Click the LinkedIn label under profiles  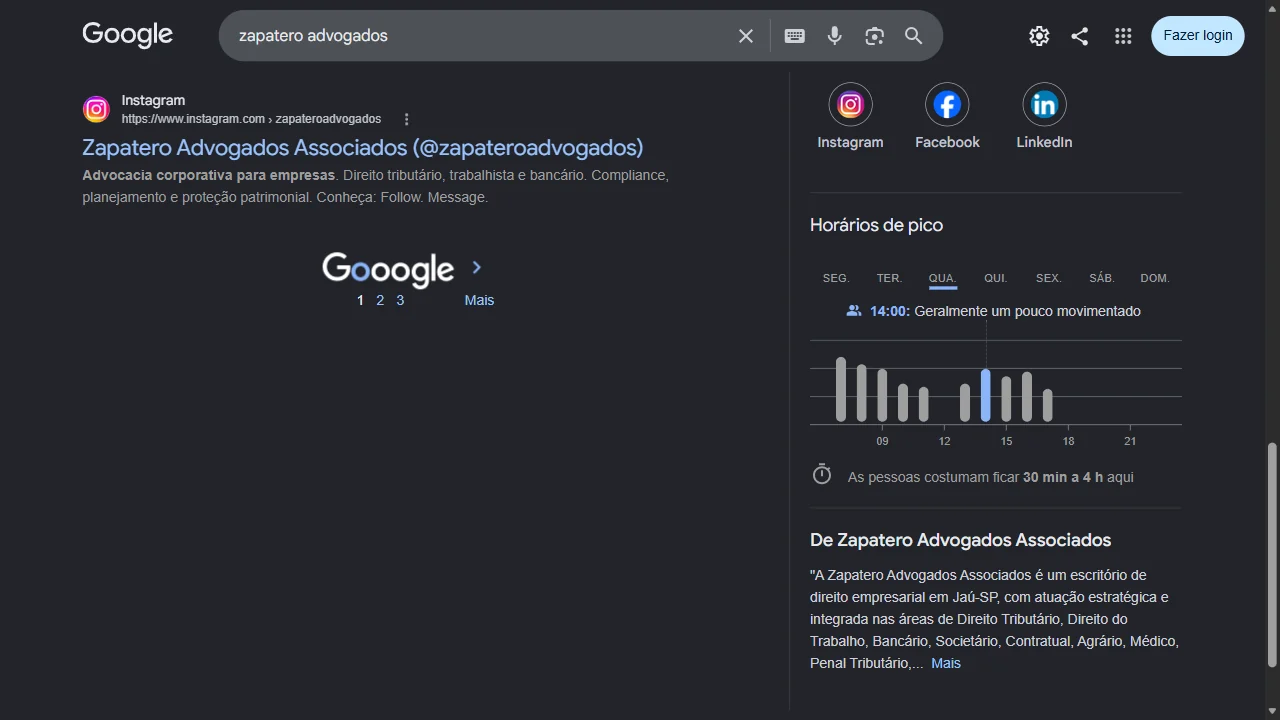tap(1044, 142)
